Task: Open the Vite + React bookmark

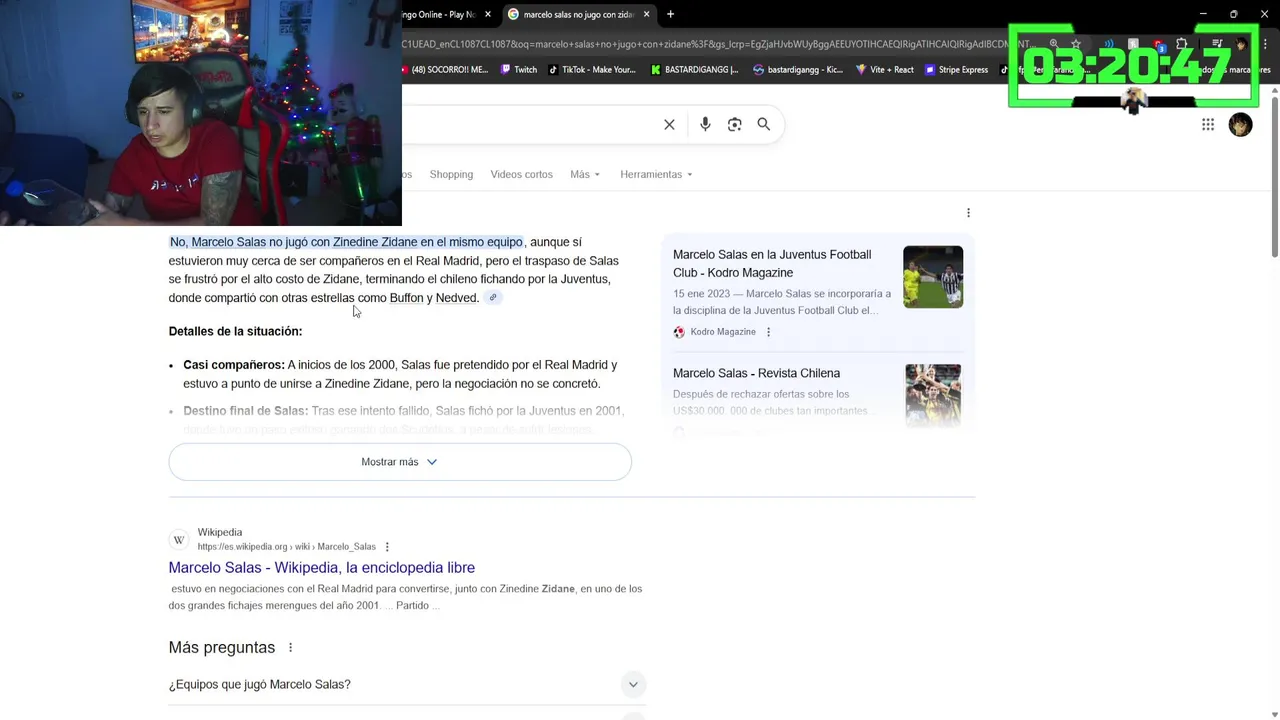Action: (884, 70)
